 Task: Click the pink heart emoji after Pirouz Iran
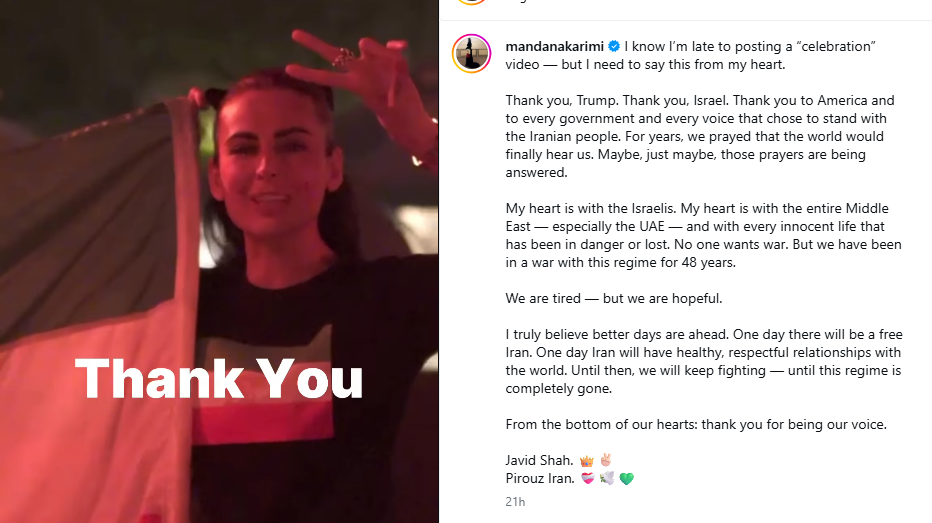[x=587, y=478]
